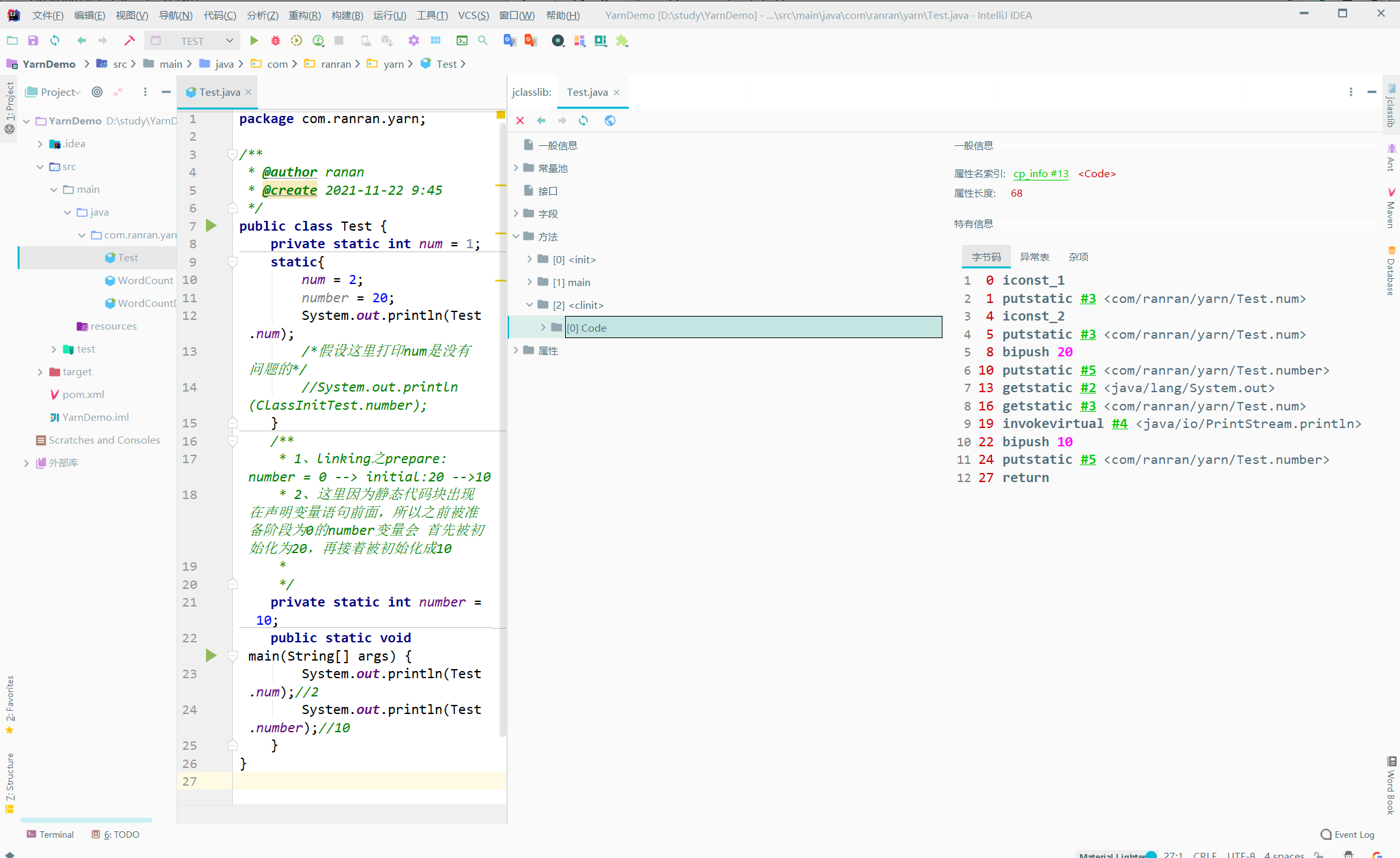
Task: Open jclasslib panel three-dot options menu
Action: coord(1350,92)
